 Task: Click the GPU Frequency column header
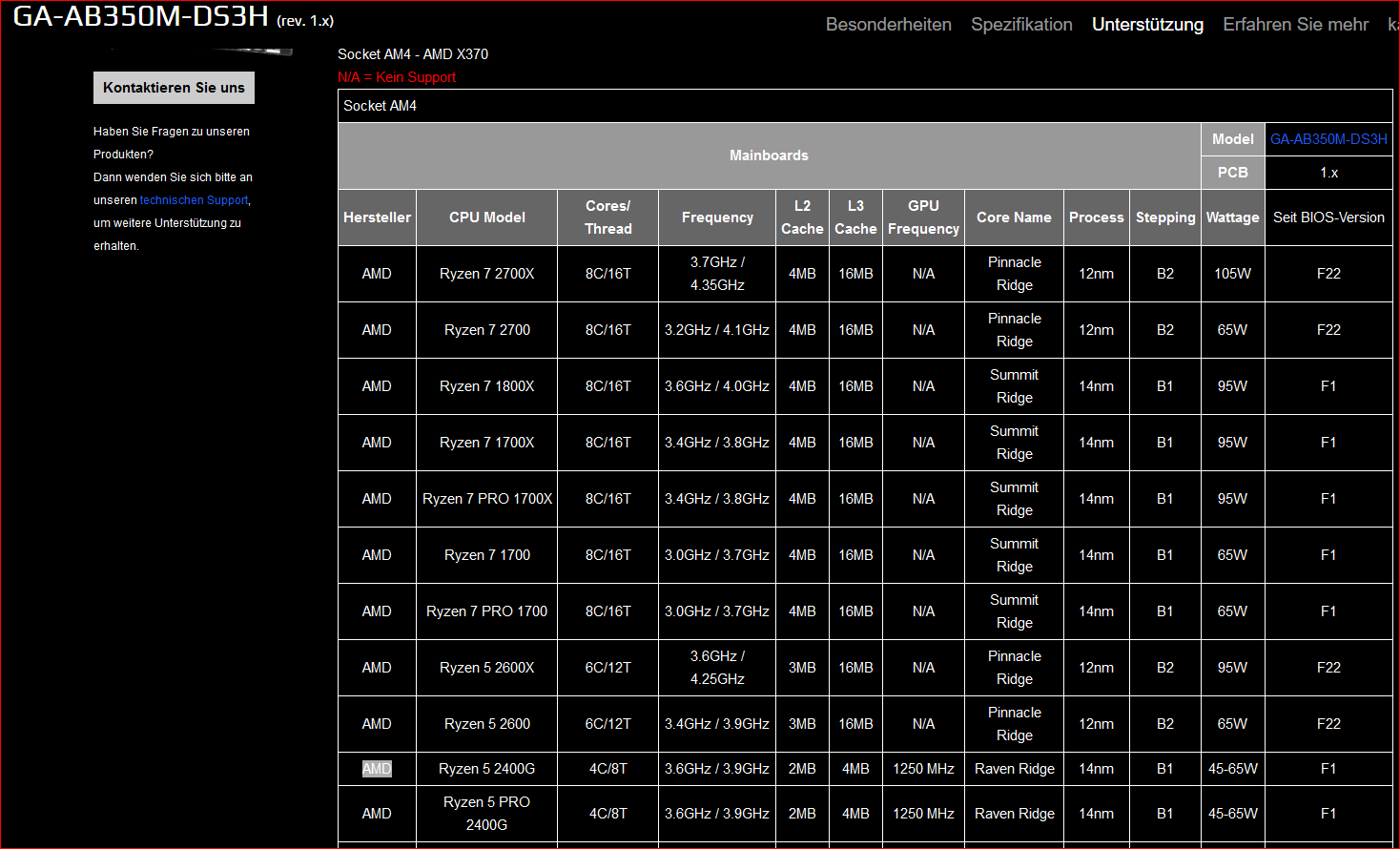coord(923,217)
